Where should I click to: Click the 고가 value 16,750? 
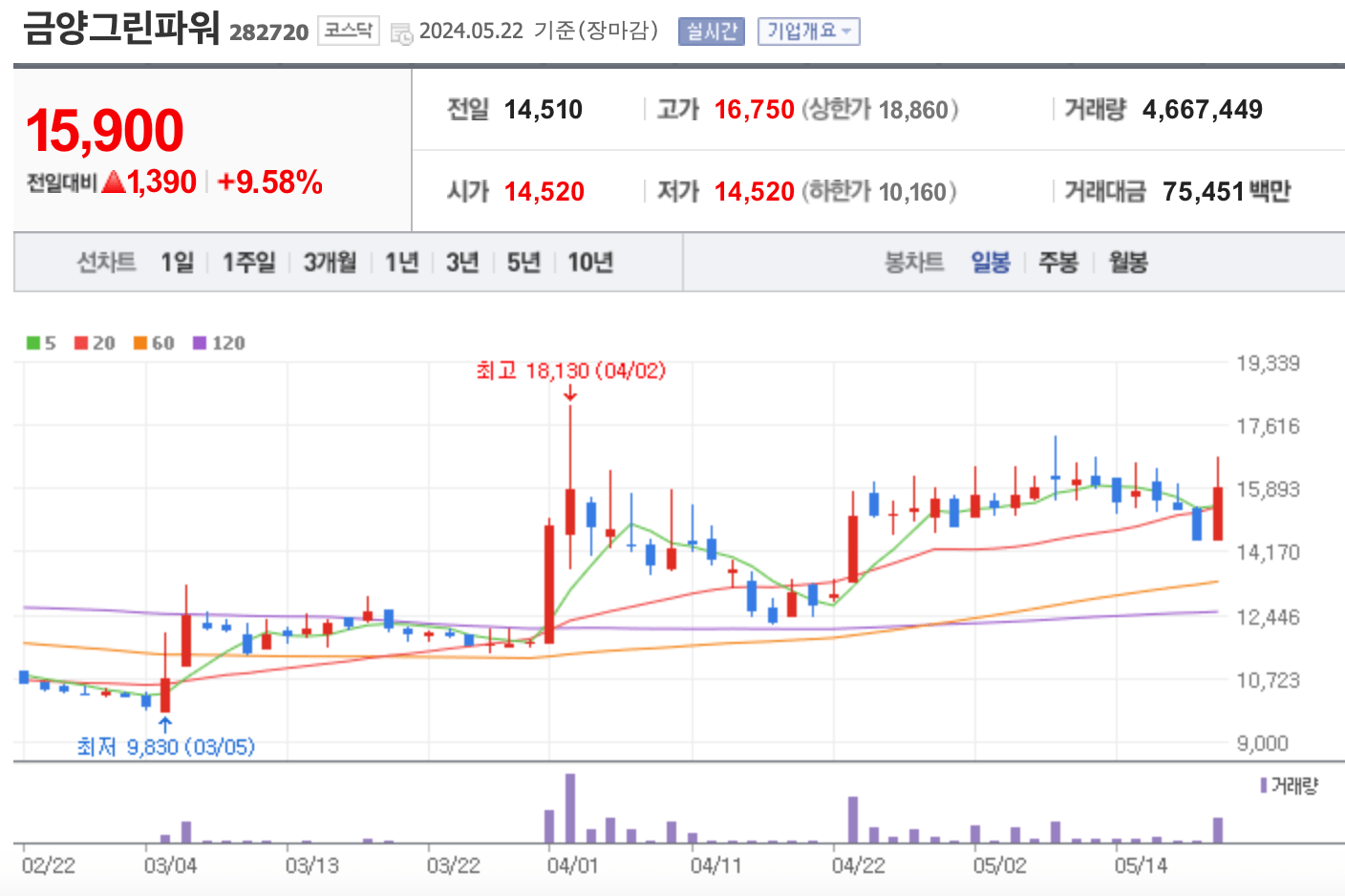tap(755, 110)
